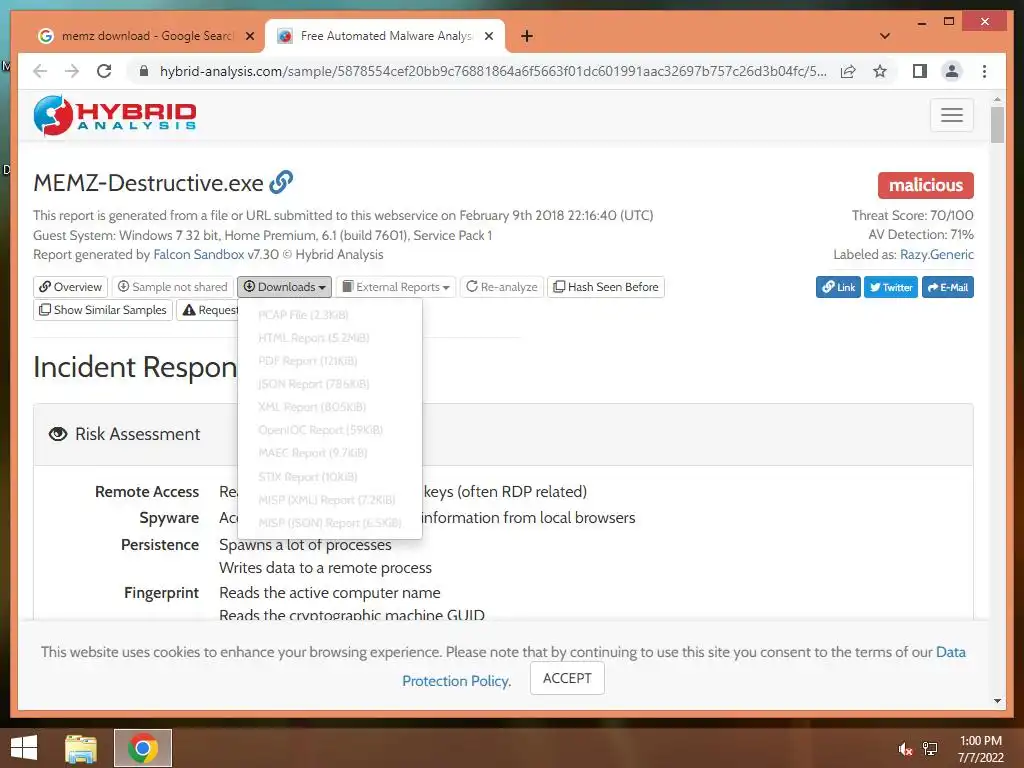Click scrollbar down arrow
The width and height of the screenshot is (1024, 768).
click(x=997, y=701)
